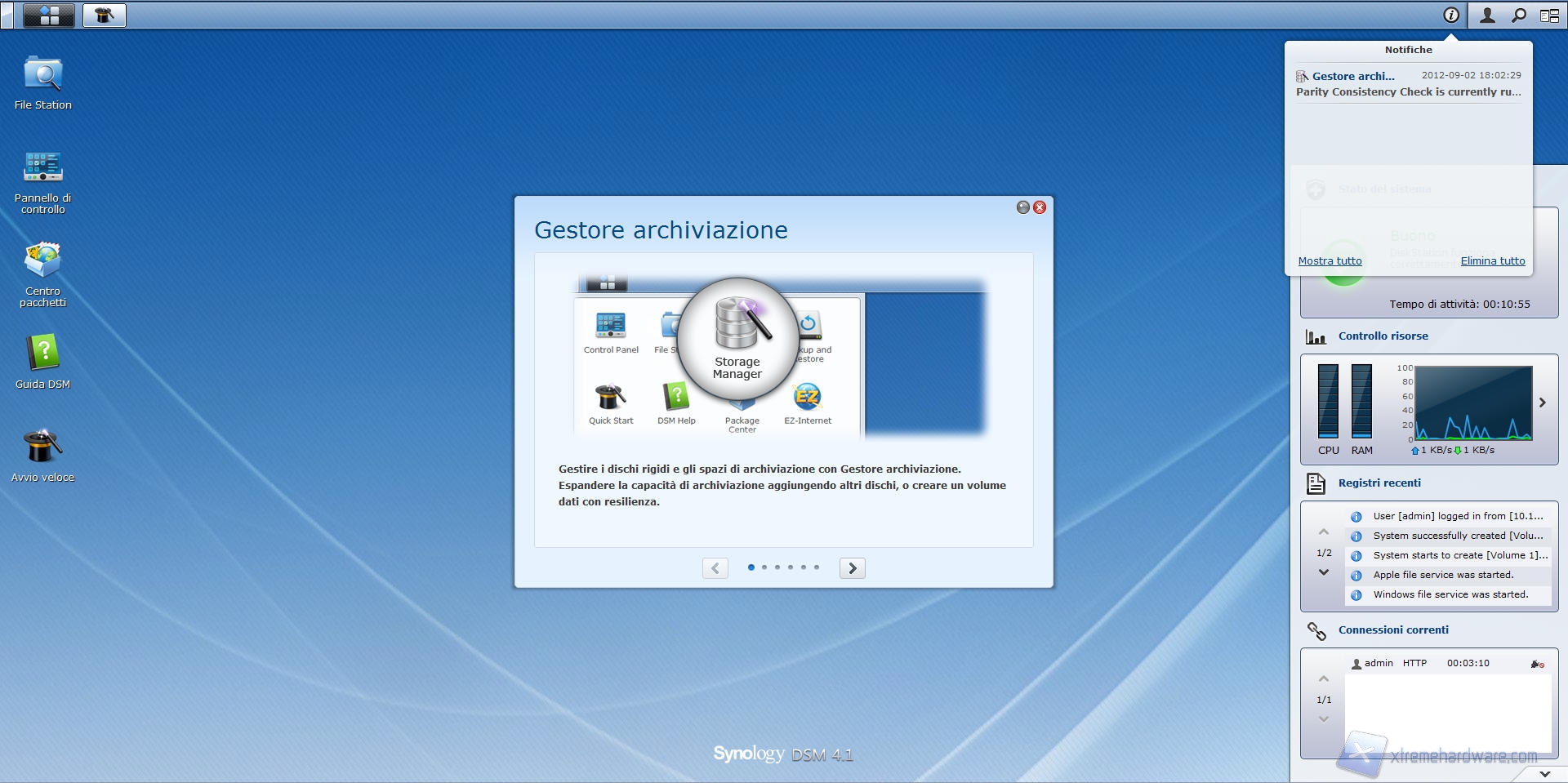
Task: Open the main menu grid button
Action: click(49, 15)
